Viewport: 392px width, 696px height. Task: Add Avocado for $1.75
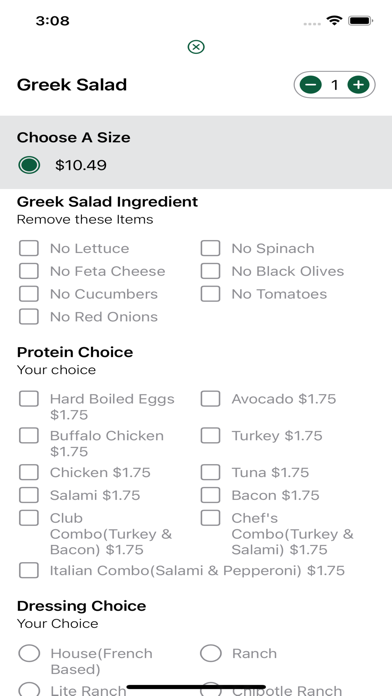point(210,399)
